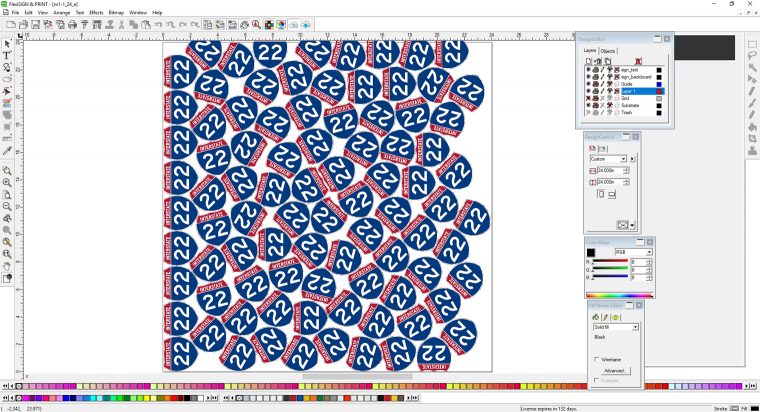Viewport: 760px width, 412px height.
Task: Select the arrow Select tool
Action: (7, 44)
